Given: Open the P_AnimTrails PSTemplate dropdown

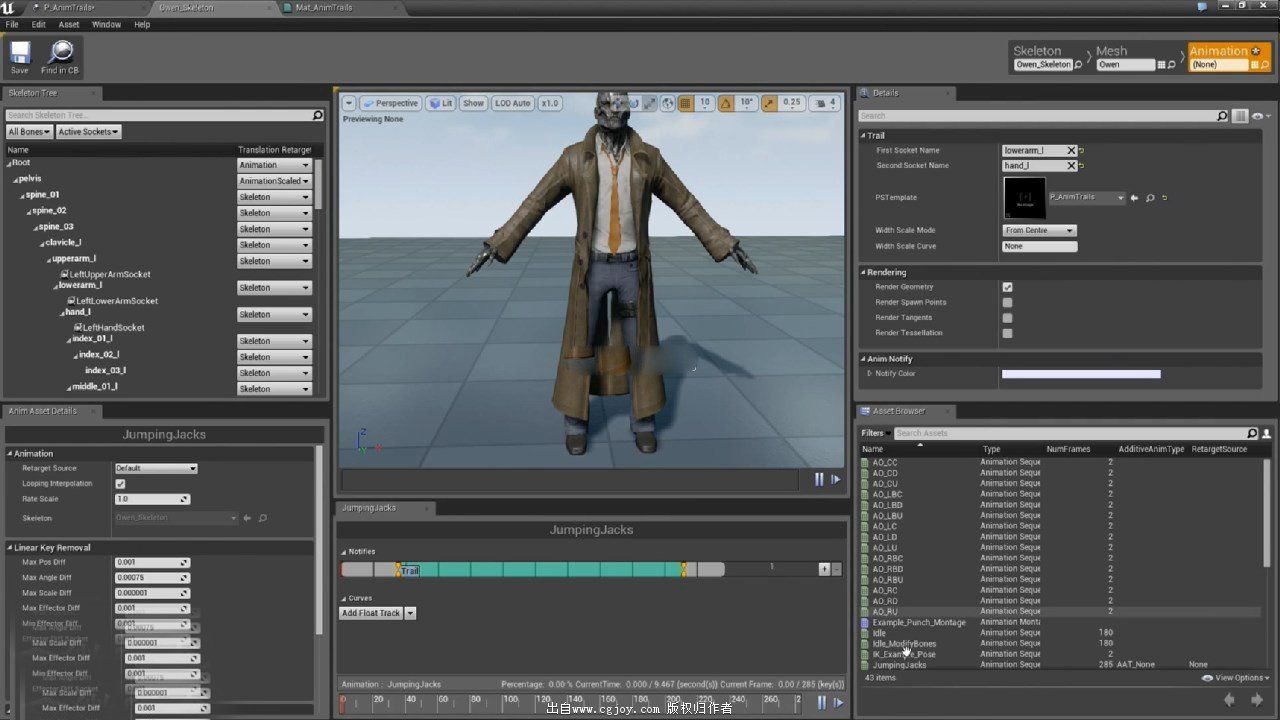Looking at the screenshot, I should (1086, 197).
